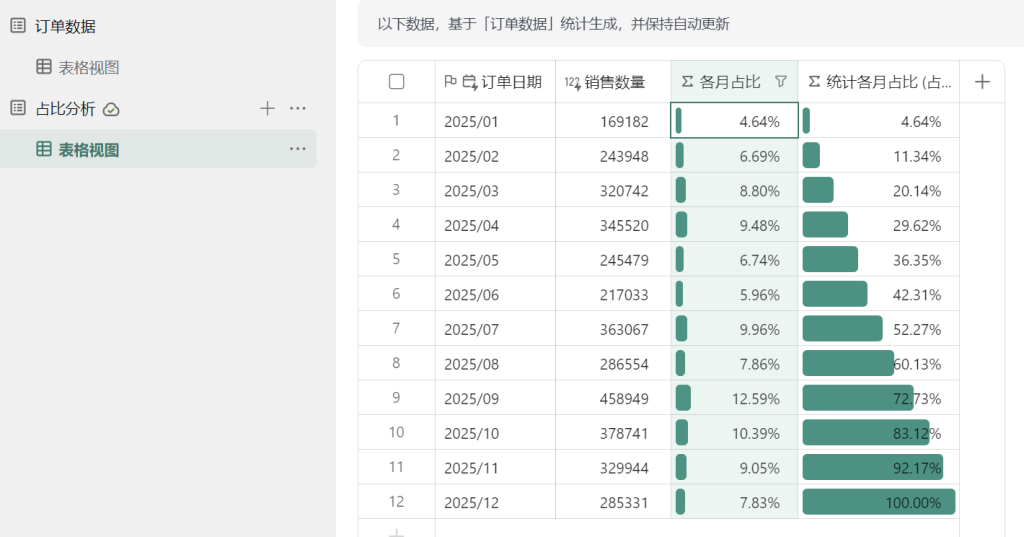This screenshot has height=537, width=1024.
Task: Click the grid icon of the selected 表格视图
Action: (x=44, y=149)
